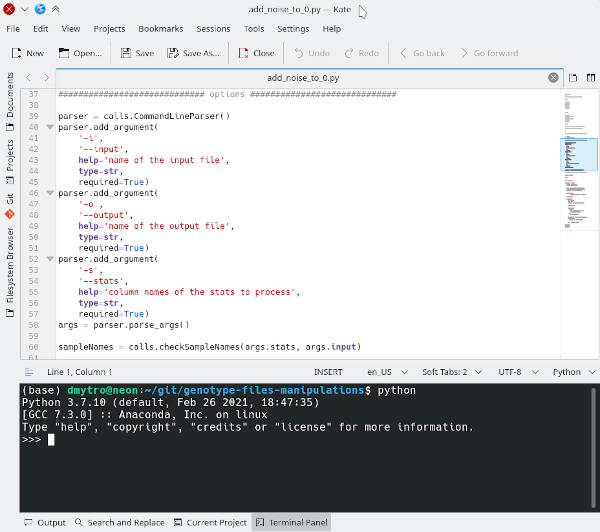The width and height of the screenshot is (600, 532).
Task: Click the keep-above arrows in title bar
Action: [55, 9]
